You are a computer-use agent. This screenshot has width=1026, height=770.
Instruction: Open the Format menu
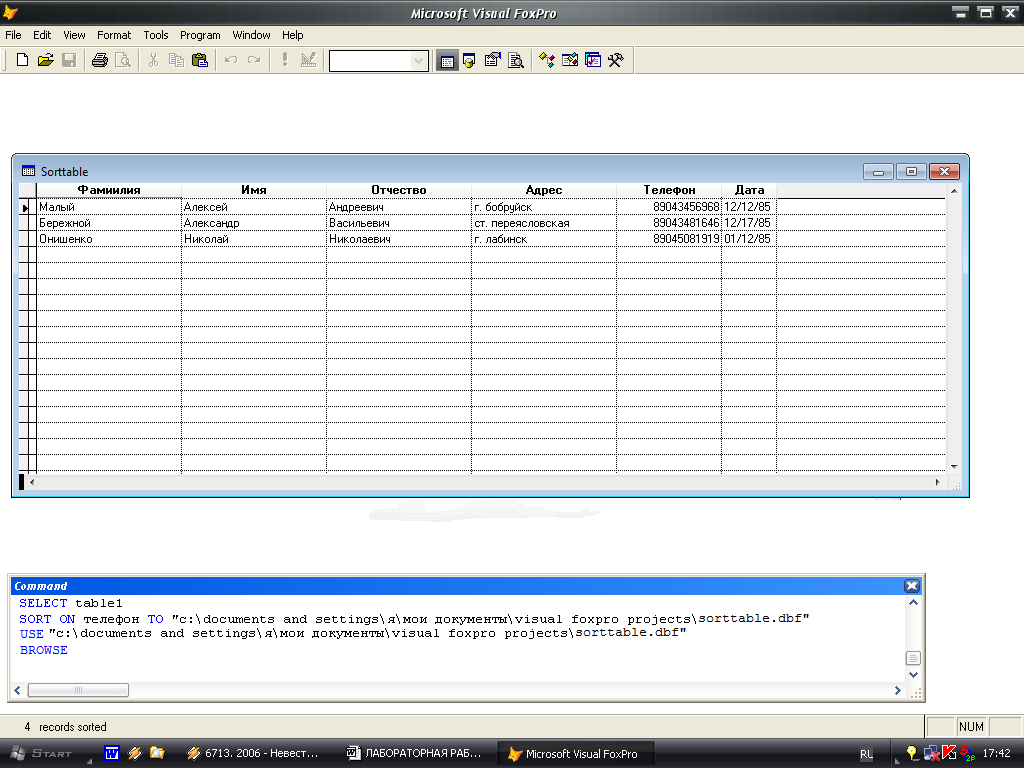[x=114, y=35]
